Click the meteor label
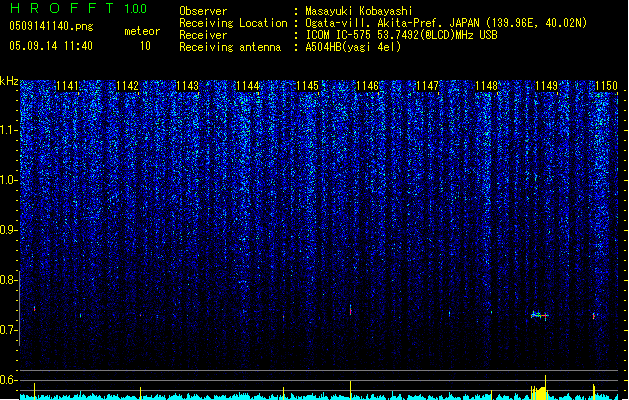Image resolution: width=629 pixels, height=400 pixels. 142,31
